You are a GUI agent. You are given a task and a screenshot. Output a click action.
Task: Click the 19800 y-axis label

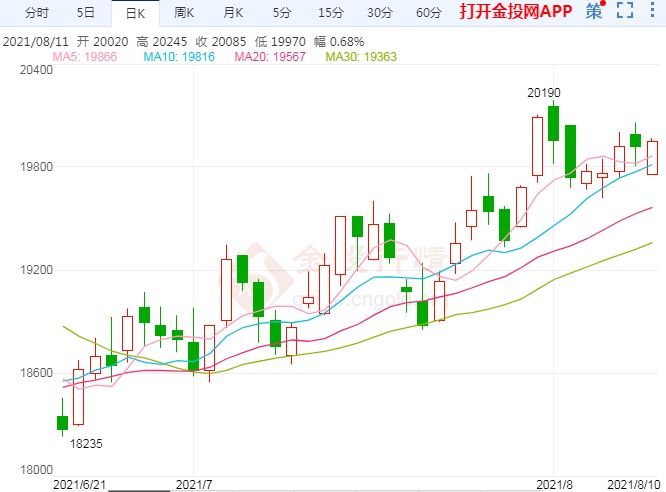(x=37, y=167)
